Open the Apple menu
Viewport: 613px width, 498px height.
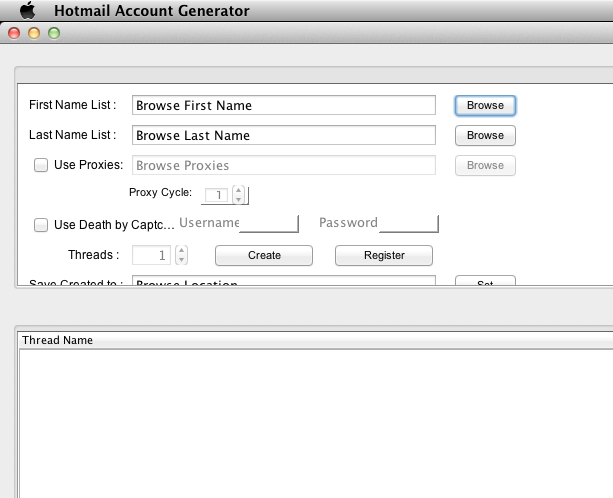coord(27,10)
